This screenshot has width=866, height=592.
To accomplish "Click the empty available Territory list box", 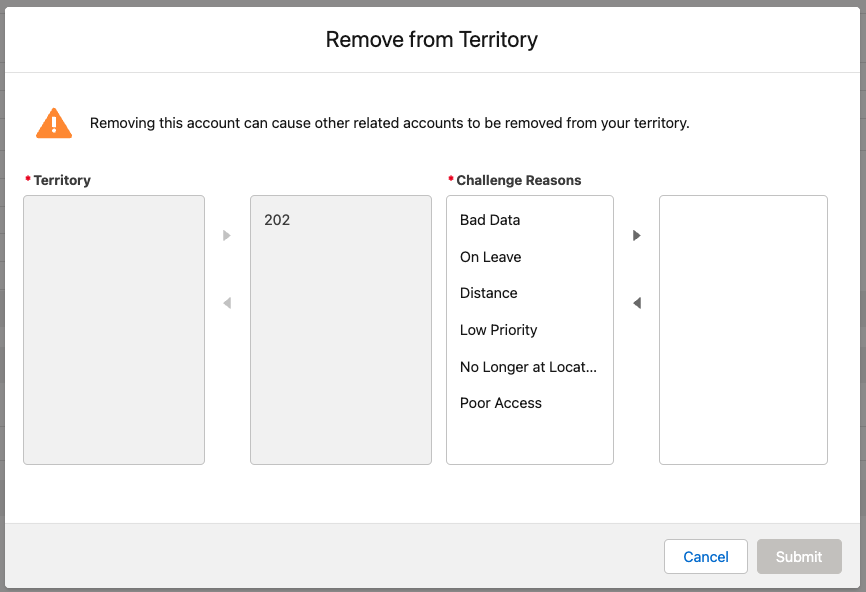I will click(x=114, y=330).
